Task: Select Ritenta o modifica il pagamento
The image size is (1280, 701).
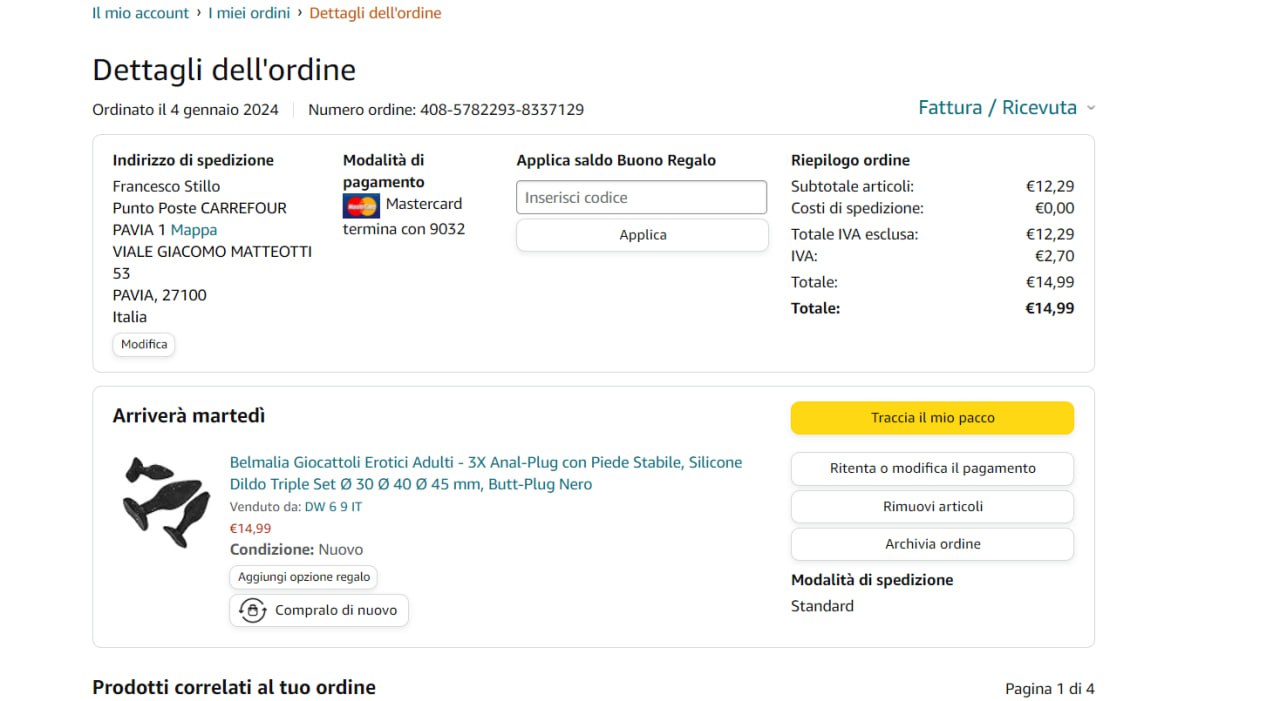Action: coord(932,468)
